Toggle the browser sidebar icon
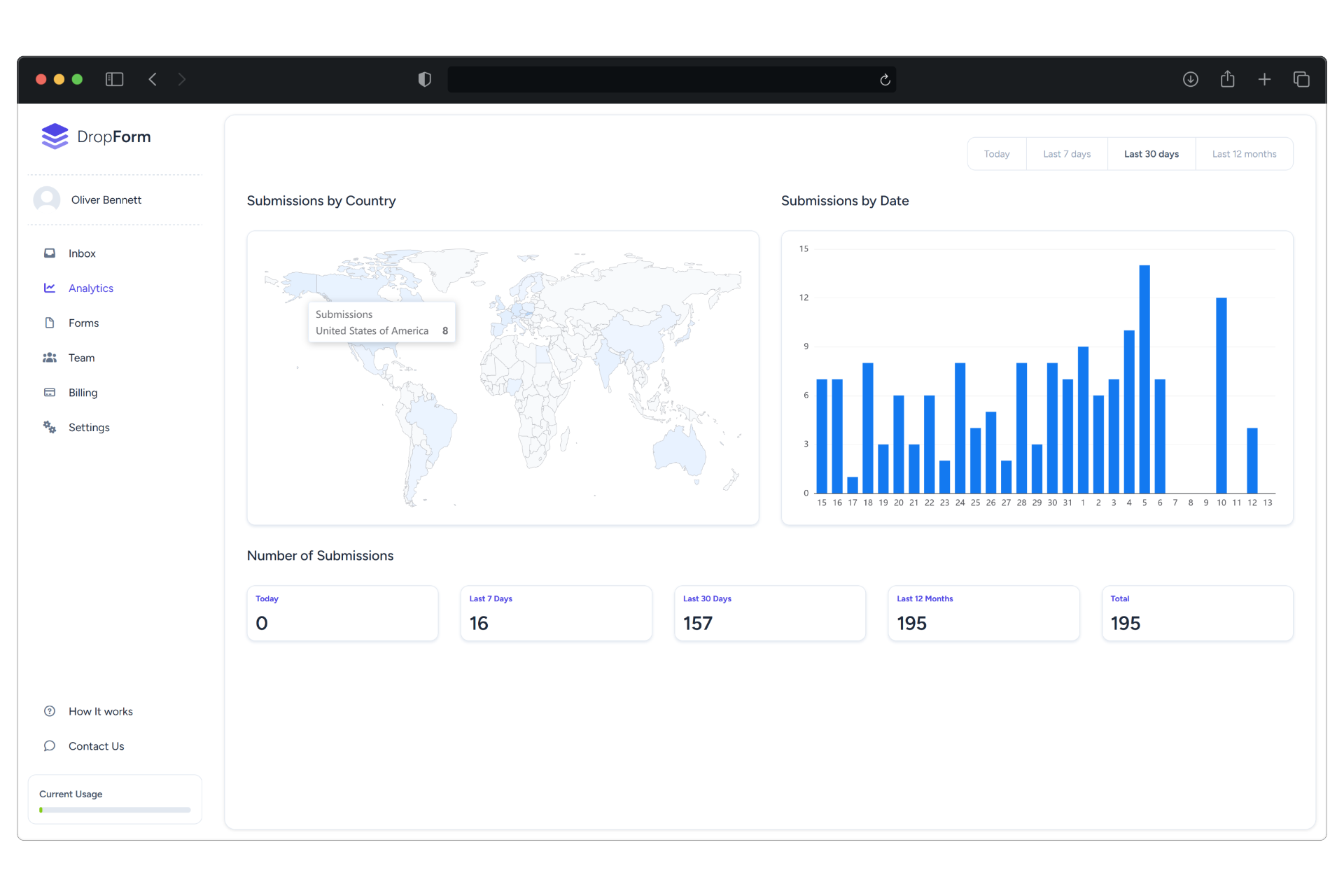 click(114, 79)
